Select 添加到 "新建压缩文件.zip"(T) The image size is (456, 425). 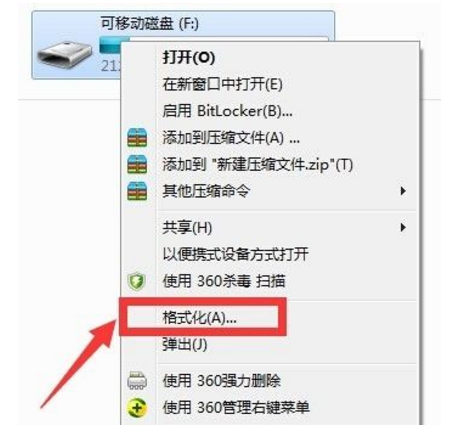point(257,164)
